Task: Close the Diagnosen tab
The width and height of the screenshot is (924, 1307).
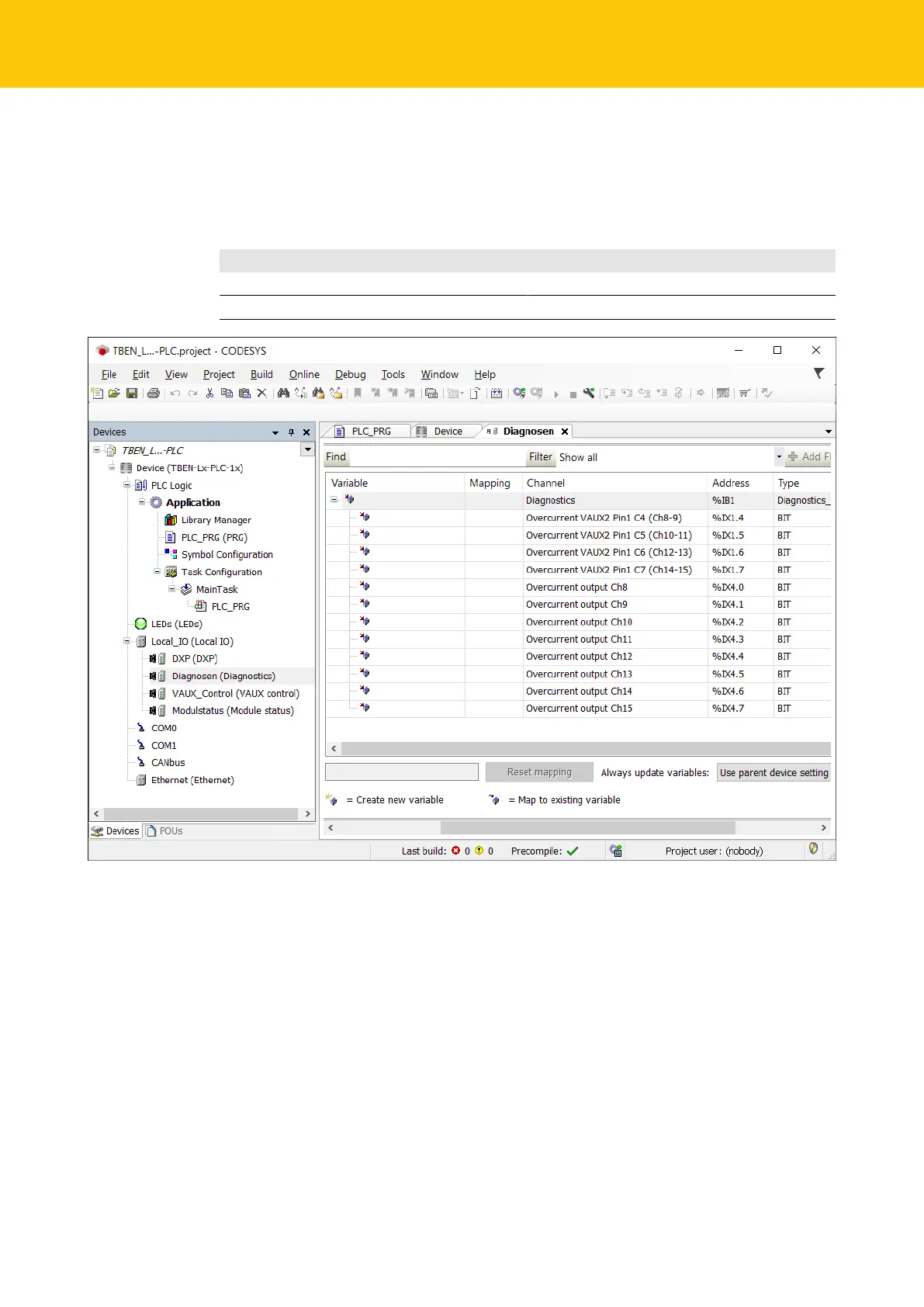Action: (x=565, y=432)
